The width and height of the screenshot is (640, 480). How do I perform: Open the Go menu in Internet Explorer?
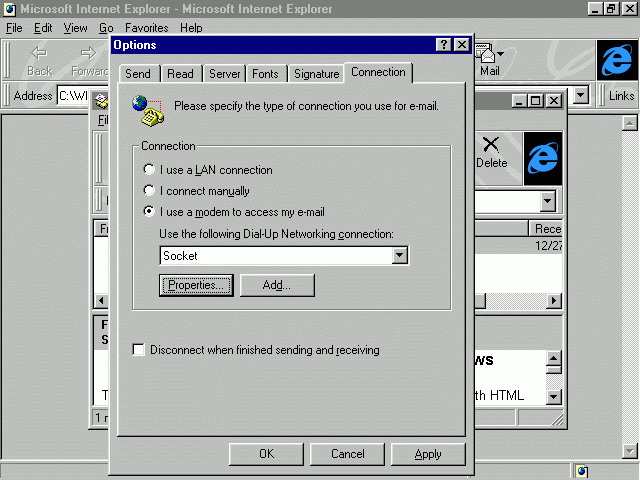106,28
